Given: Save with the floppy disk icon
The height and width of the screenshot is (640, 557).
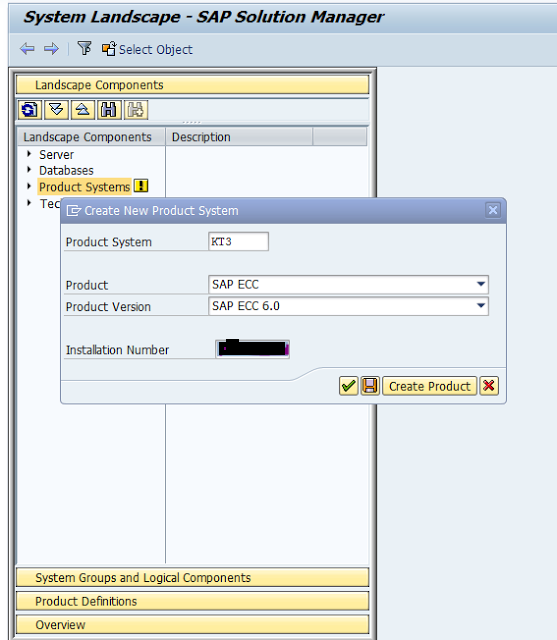Looking at the screenshot, I should pyautogui.click(x=370, y=386).
